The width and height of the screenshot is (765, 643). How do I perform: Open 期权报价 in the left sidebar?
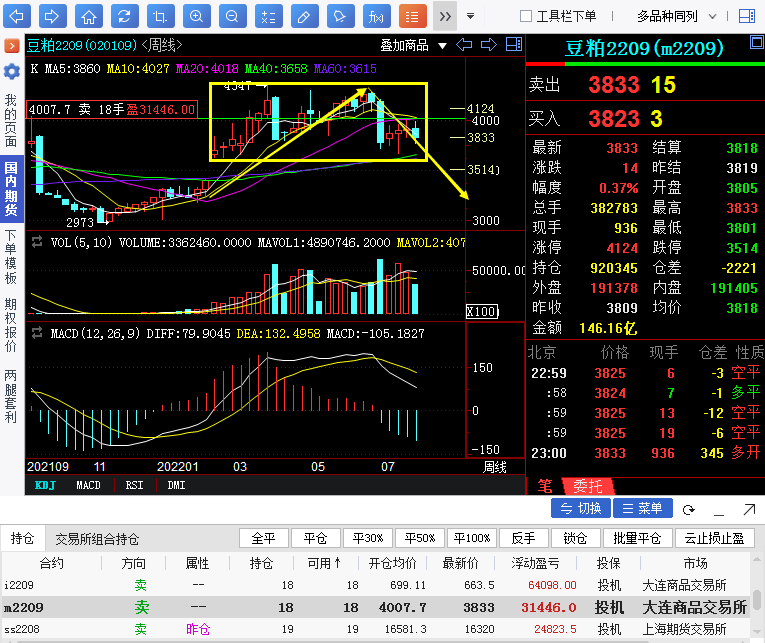click(11, 326)
